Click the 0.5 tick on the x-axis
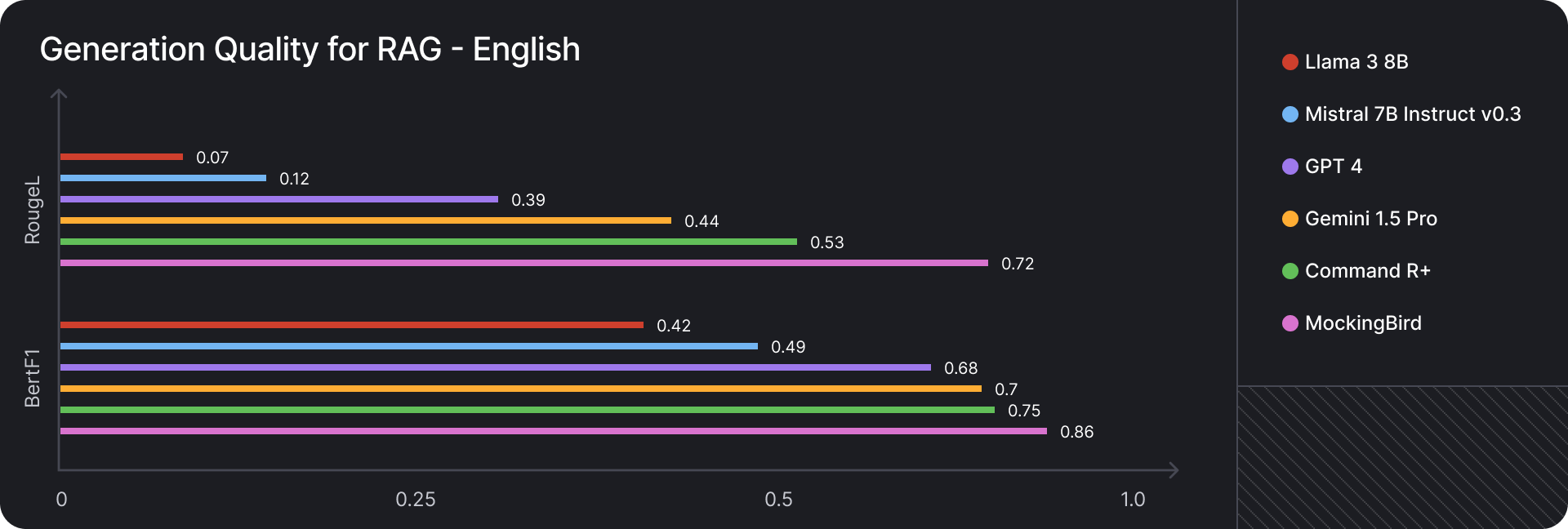Viewport: 1568px width, 529px height. tap(778, 500)
